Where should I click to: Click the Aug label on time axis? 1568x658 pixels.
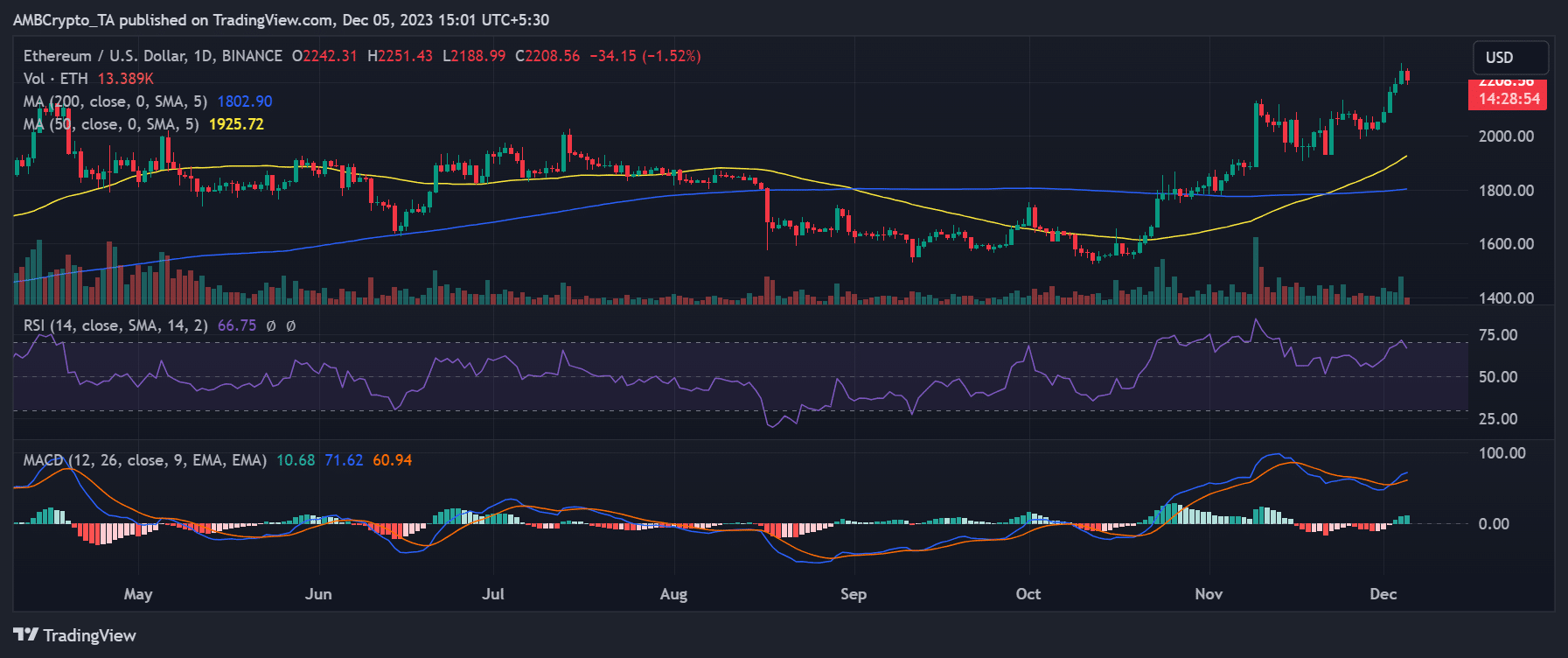coord(673,594)
